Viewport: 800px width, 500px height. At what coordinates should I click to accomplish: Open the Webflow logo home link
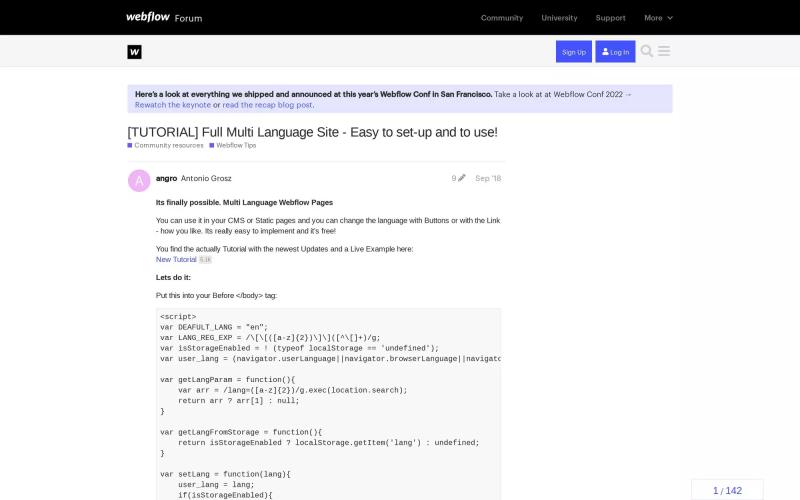(x=148, y=17)
